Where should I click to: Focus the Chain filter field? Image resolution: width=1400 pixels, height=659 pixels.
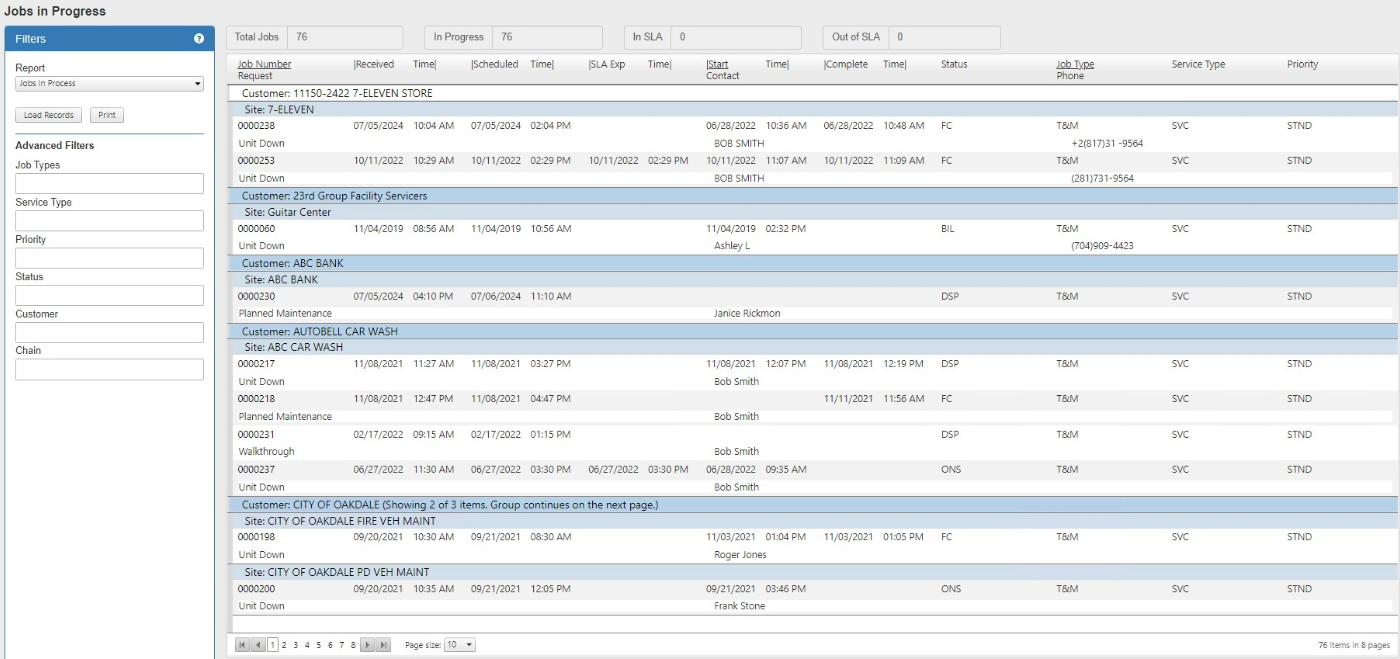click(x=109, y=369)
